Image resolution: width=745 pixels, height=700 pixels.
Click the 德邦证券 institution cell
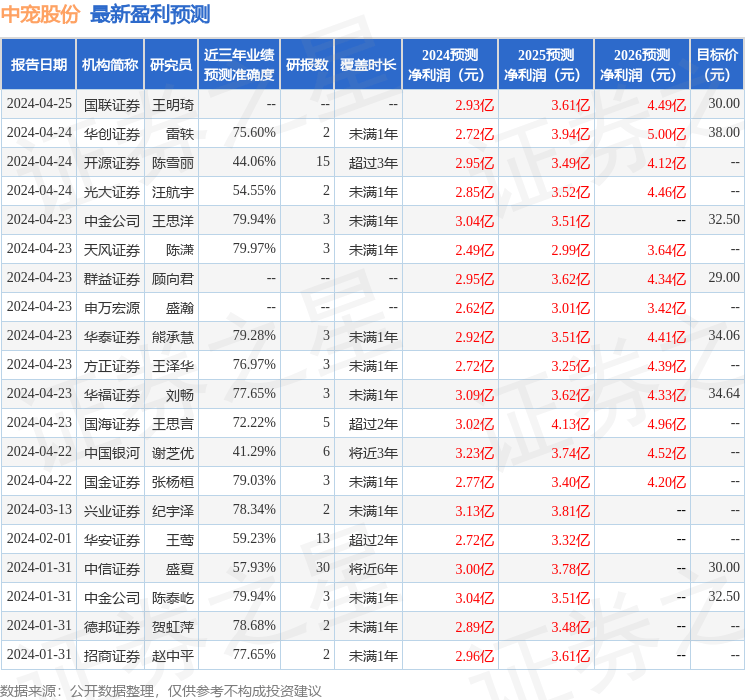click(x=112, y=627)
